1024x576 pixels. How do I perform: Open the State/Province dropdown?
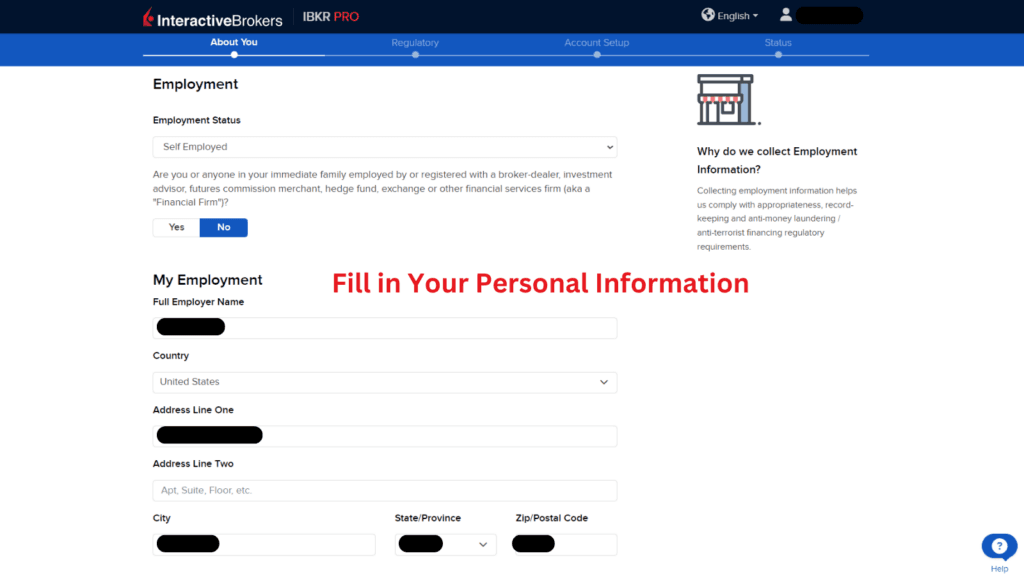coord(445,543)
